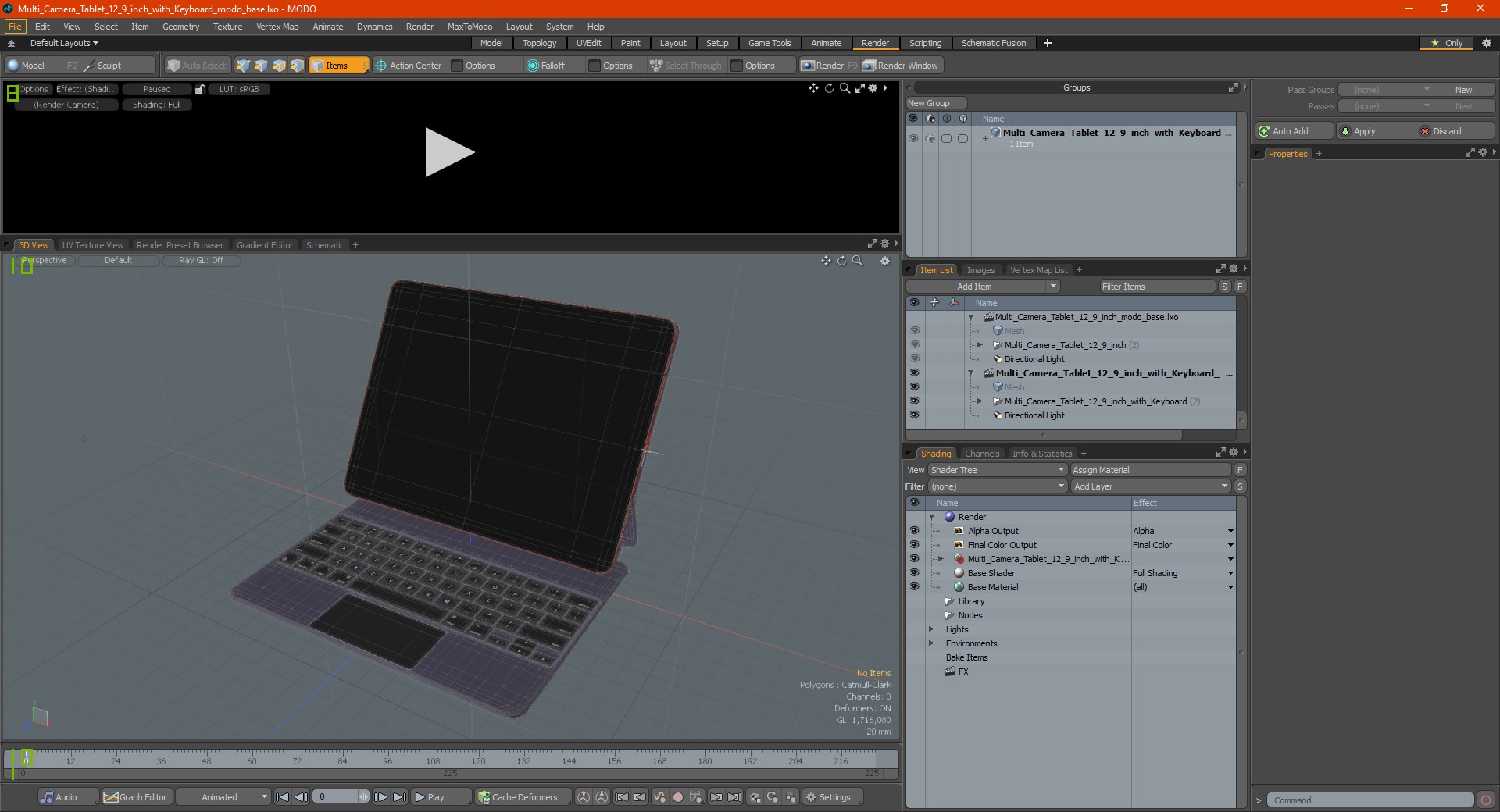Switch to the UVEdit layout tab
Screen dimensions: 1500x812
click(588, 43)
